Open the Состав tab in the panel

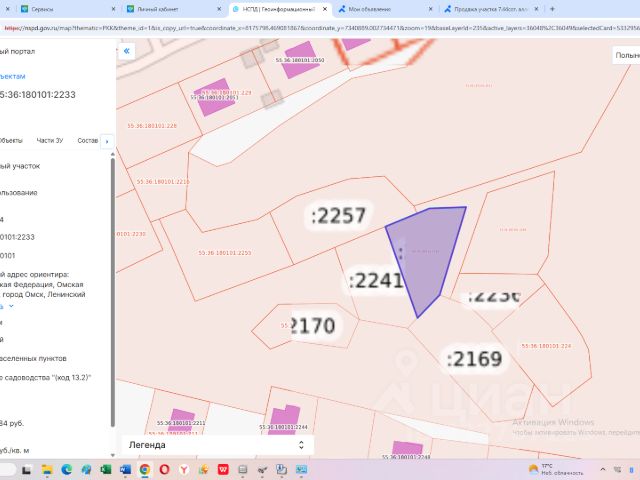click(87, 140)
